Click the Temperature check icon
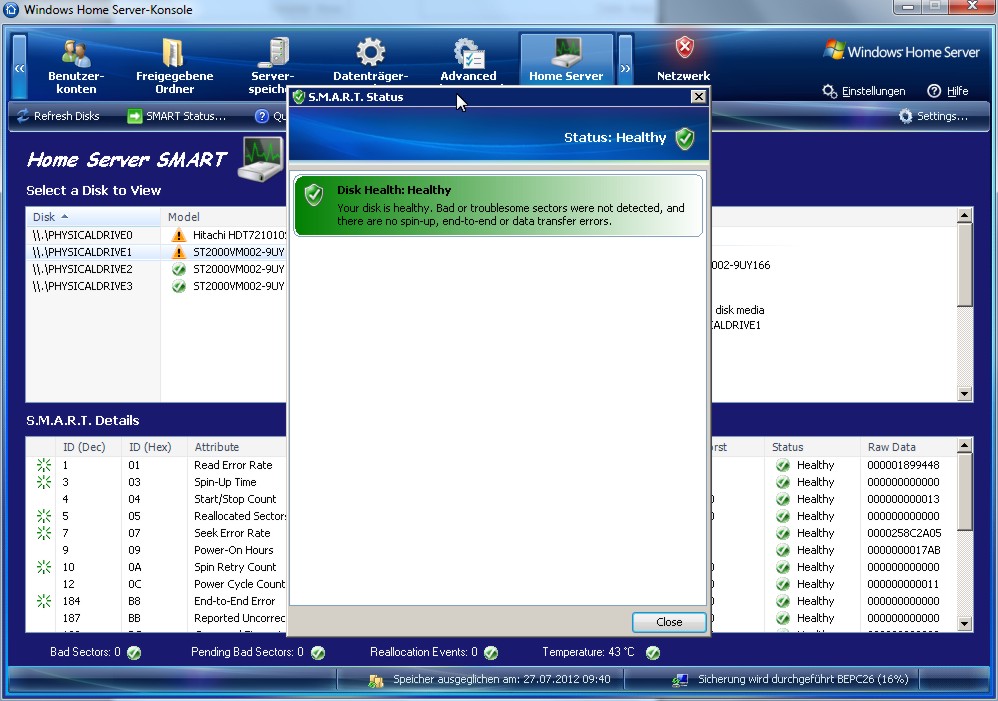Screen dimensions: 998x701 653,653
